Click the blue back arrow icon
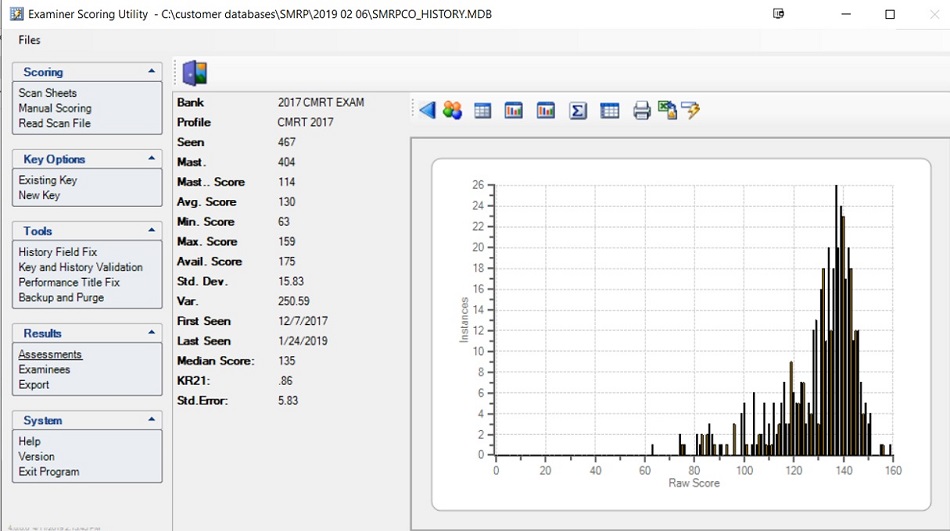 click(x=427, y=110)
